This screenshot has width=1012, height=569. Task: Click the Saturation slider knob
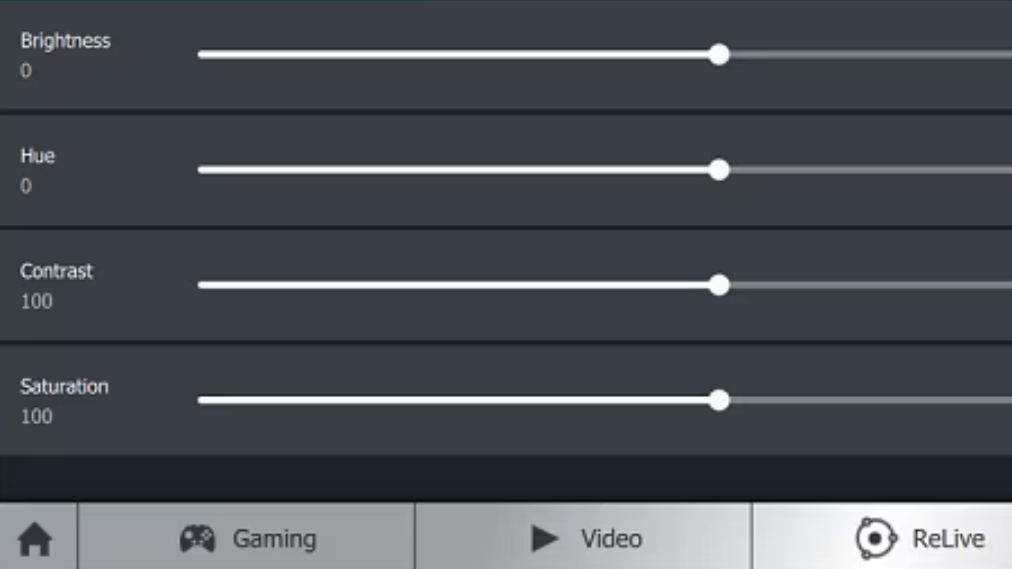719,400
